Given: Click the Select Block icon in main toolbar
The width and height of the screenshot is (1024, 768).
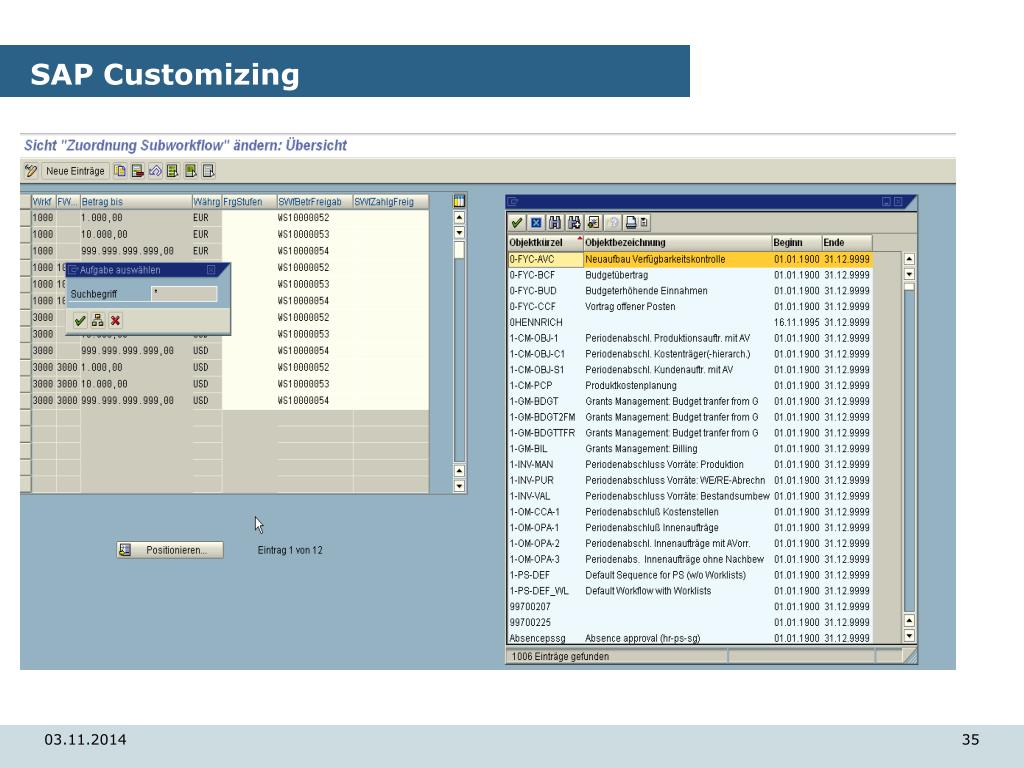Looking at the screenshot, I should (x=191, y=171).
